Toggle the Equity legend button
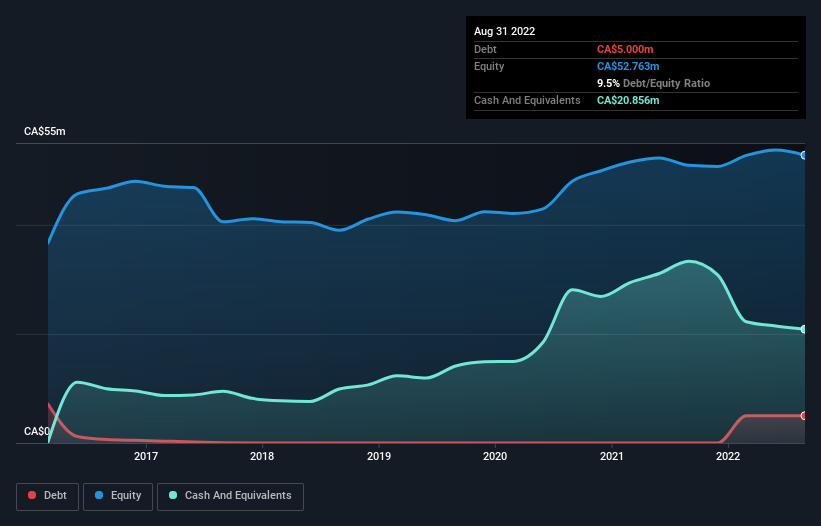821x526 pixels. [x=118, y=496]
